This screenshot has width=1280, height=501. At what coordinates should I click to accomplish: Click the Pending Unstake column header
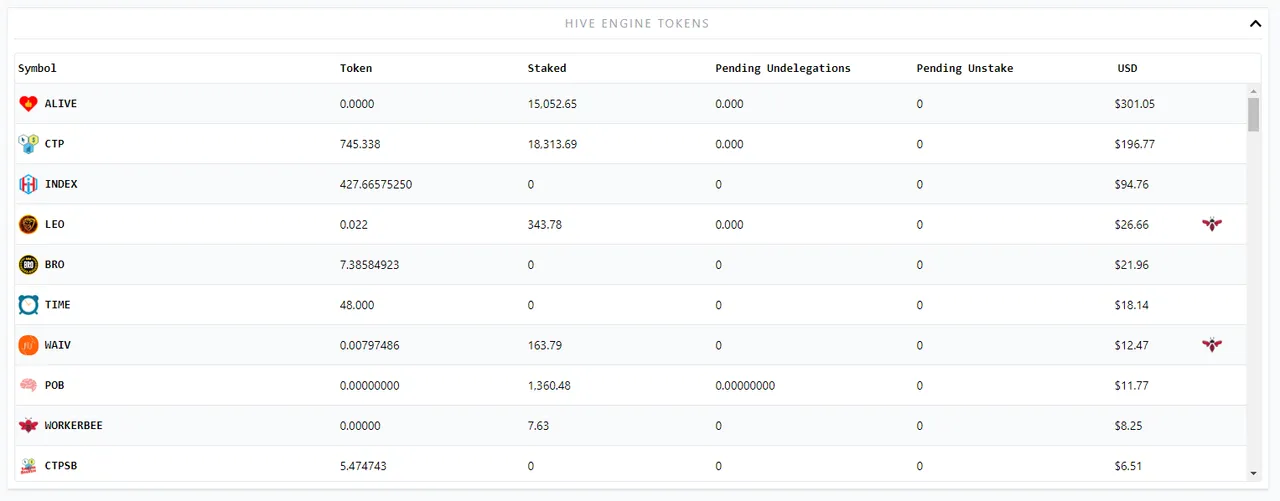[x=965, y=68]
